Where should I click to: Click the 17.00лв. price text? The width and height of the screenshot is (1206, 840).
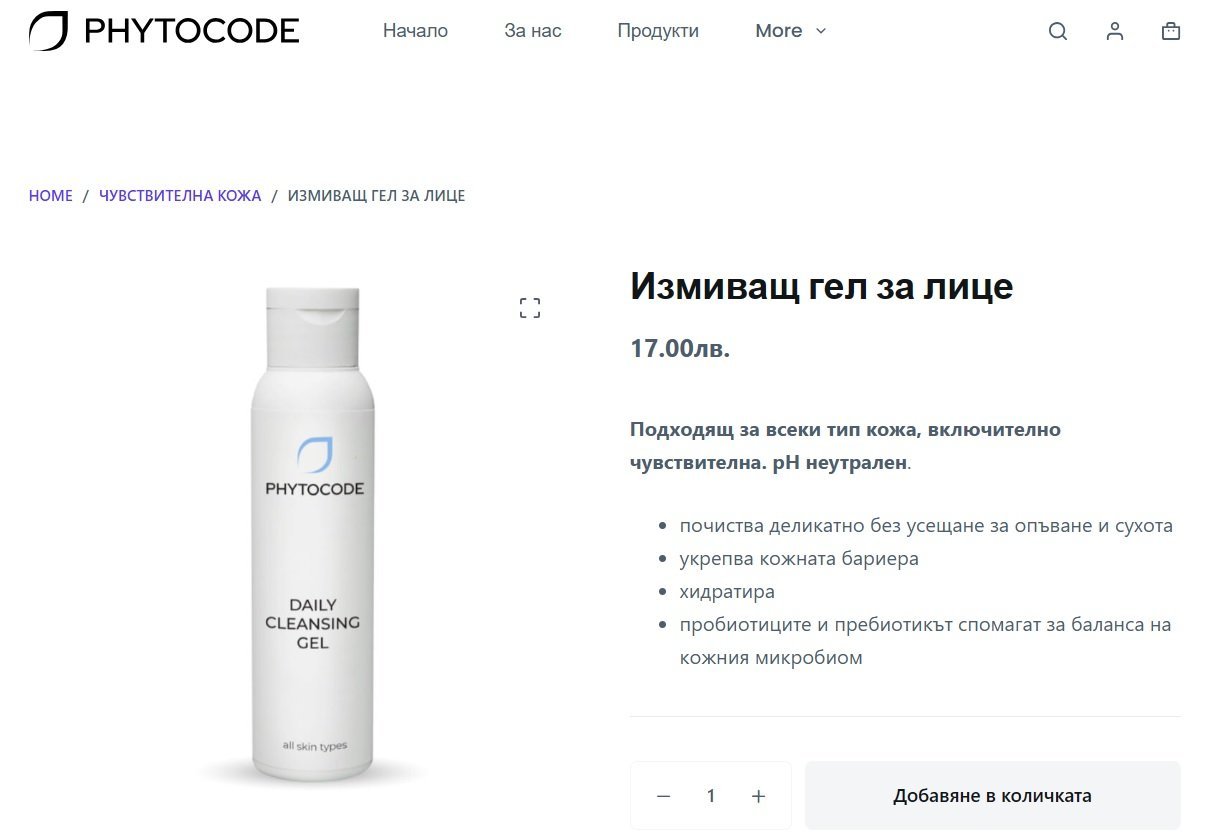point(680,349)
